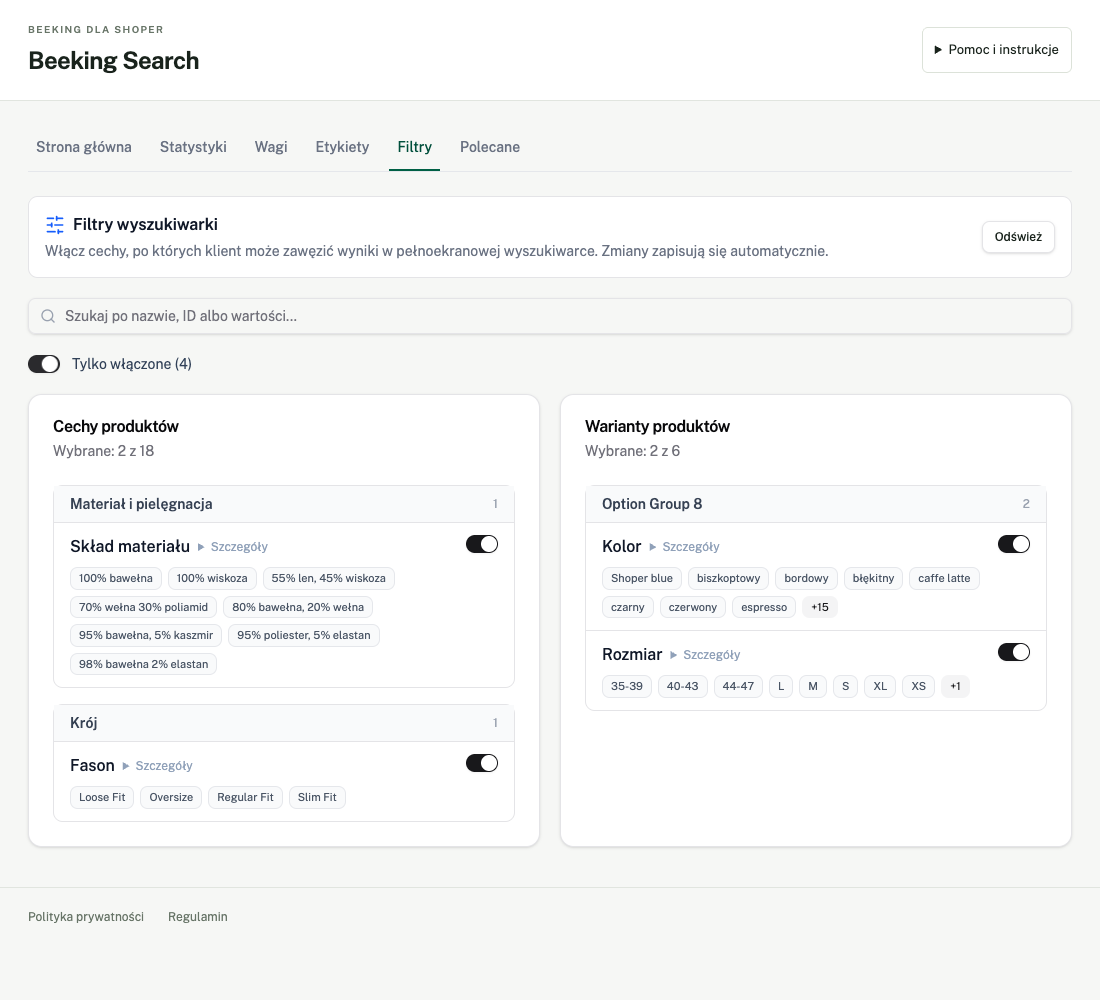Click the L size chip

[x=781, y=686]
